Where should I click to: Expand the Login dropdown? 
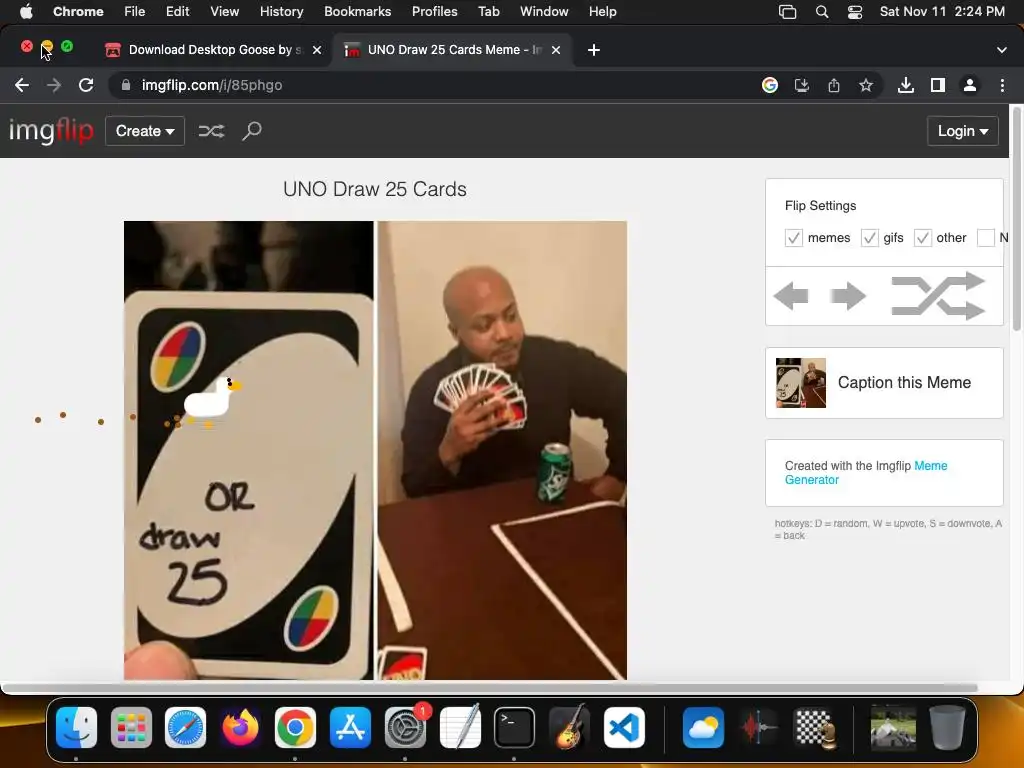(963, 131)
